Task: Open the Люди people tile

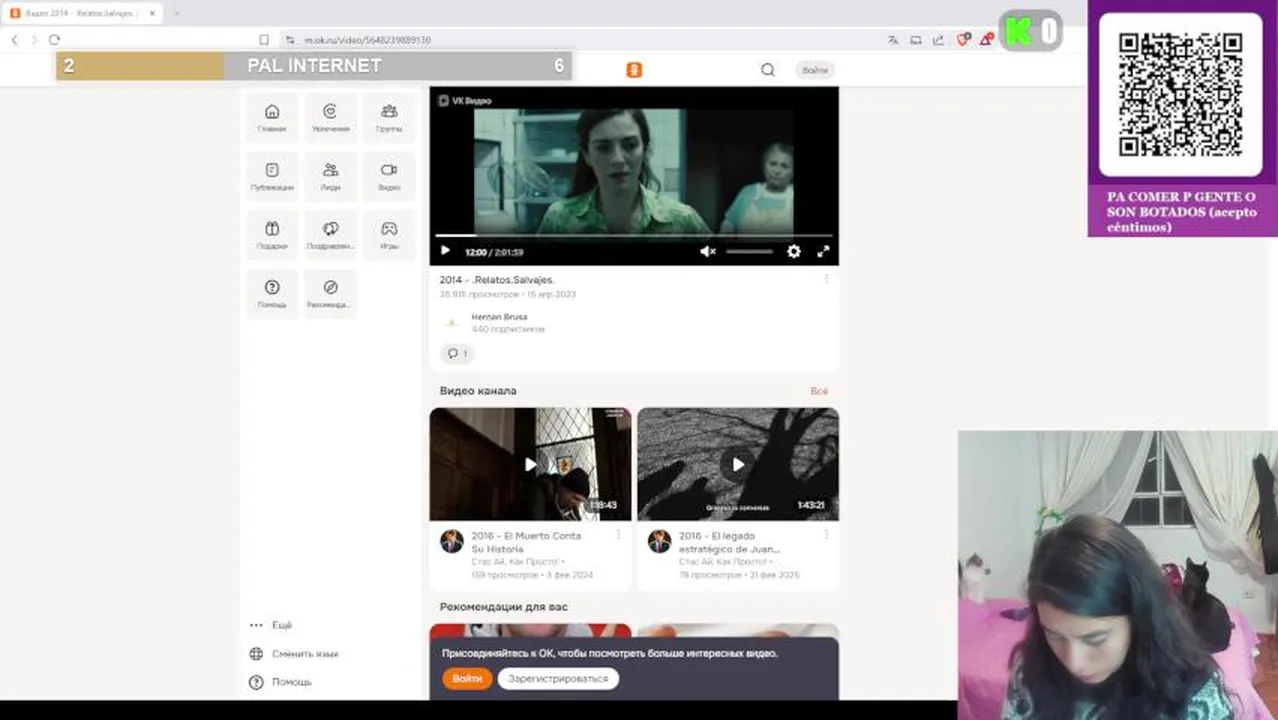Action: pos(330,177)
